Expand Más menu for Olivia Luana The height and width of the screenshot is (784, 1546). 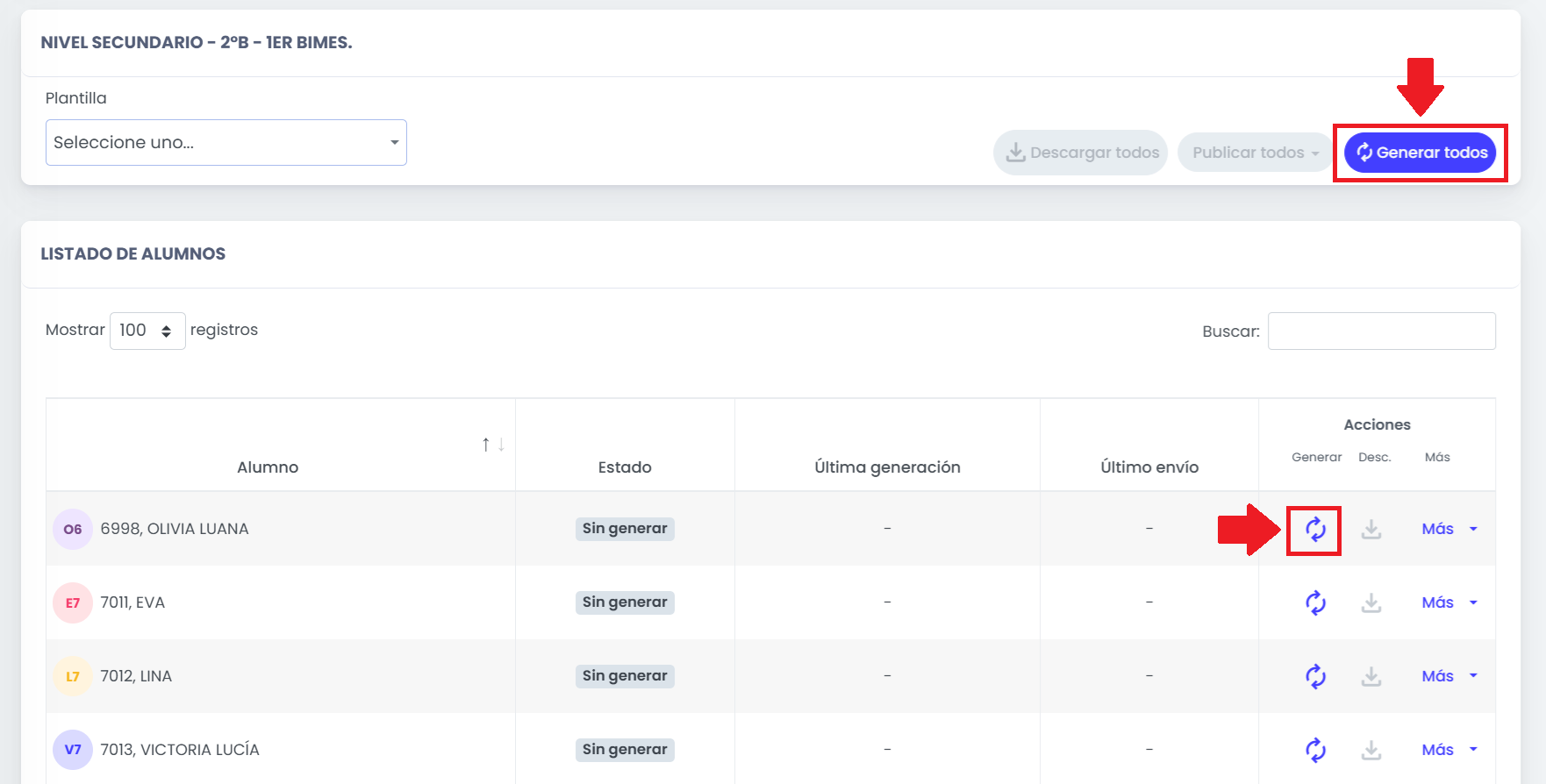1449,529
